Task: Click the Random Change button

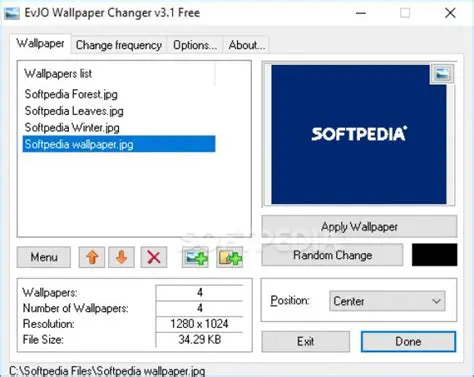Action: click(x=332, y=255)
